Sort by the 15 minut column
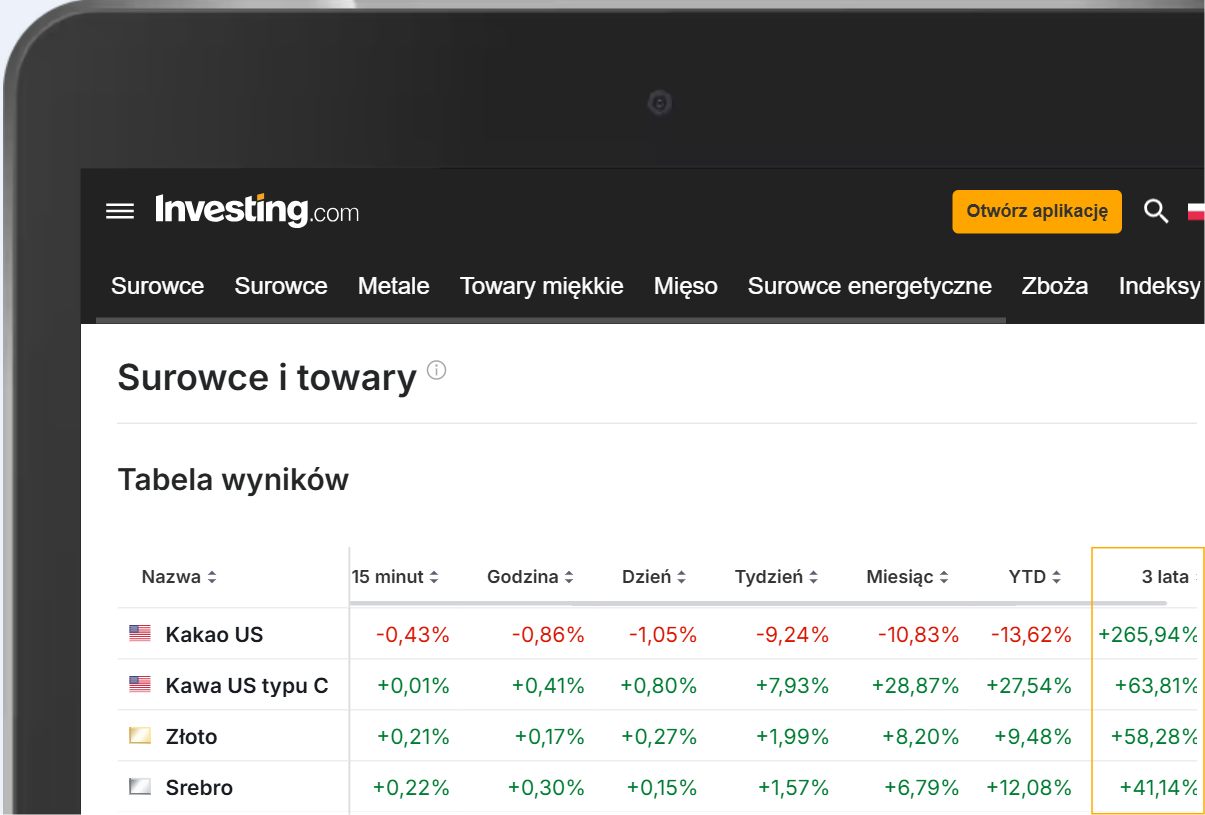The height and width of the screenshot is (815, 1205). pyautogui.click(x=394, y=577)
